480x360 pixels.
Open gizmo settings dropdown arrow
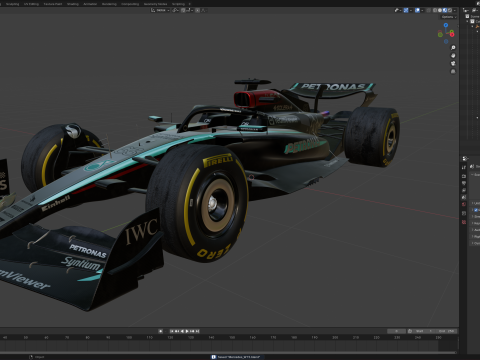(x=411, y=10)
